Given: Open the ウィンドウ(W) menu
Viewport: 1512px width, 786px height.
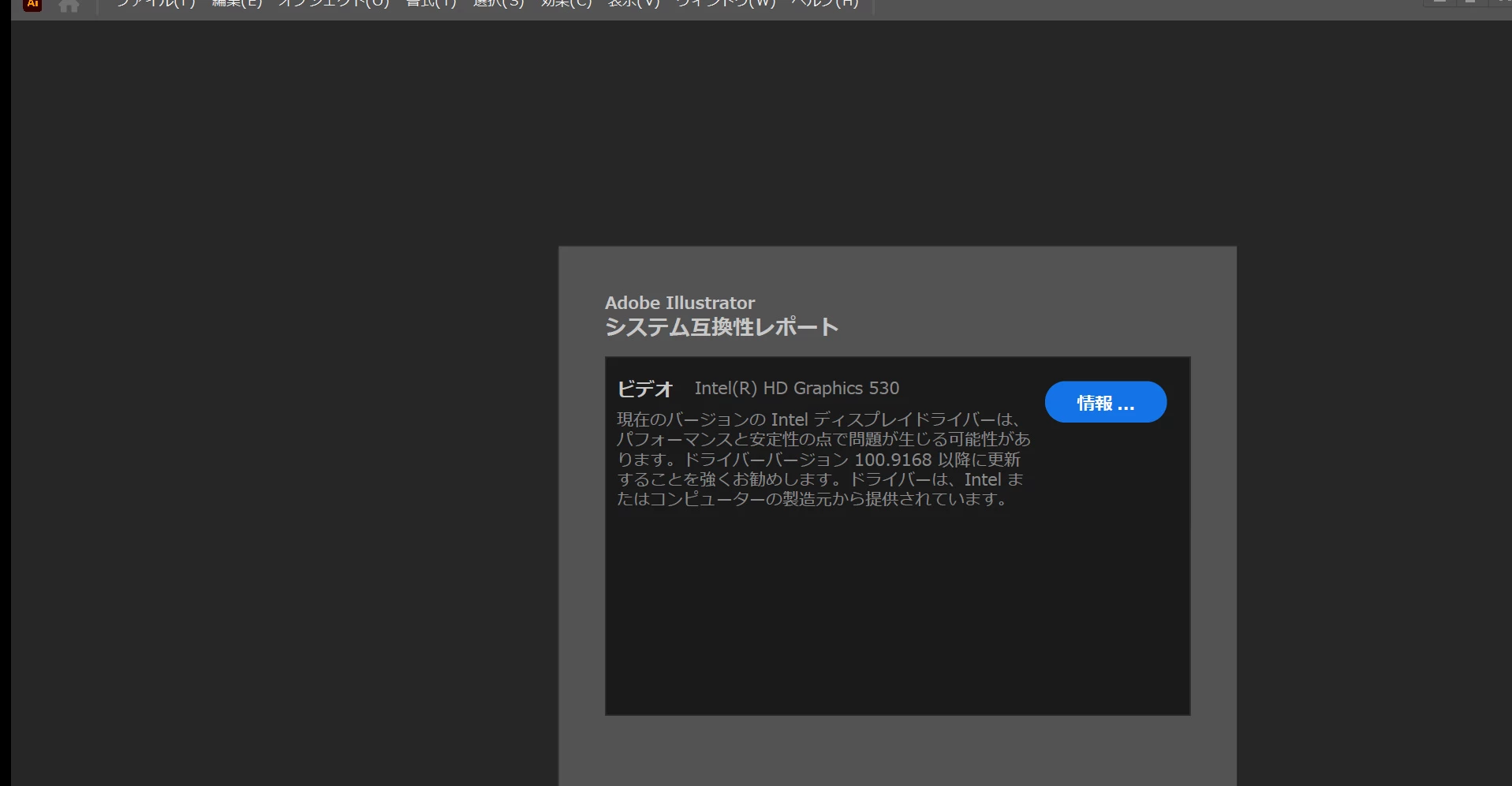Looking at the screenshot, I should coord(726,4).
